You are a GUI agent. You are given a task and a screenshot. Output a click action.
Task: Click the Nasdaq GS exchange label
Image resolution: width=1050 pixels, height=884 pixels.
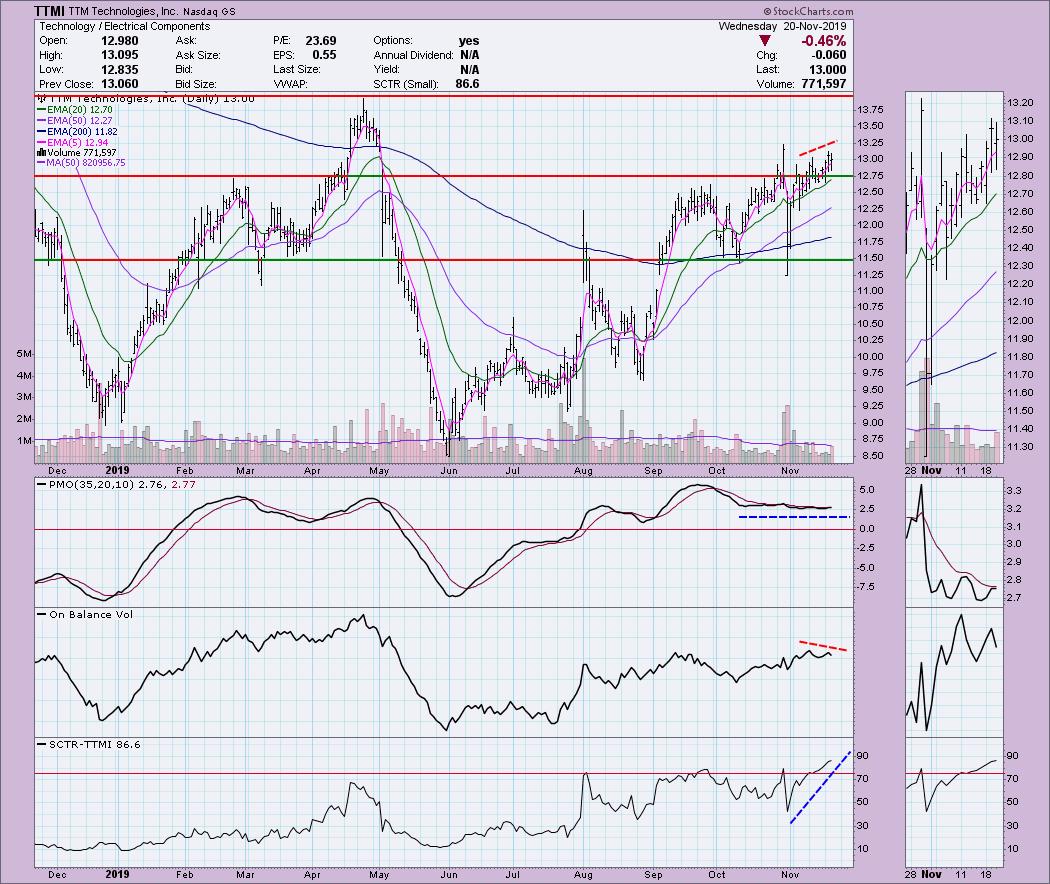tap(209, 11)
